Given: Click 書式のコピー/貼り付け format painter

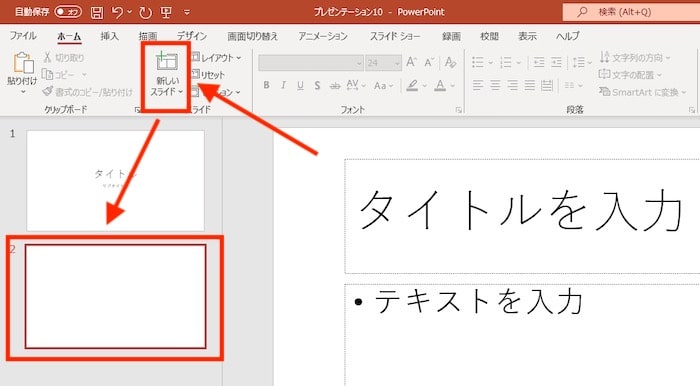Looking at the screenshot, I should pyautogui.click(x=88, y=92).
